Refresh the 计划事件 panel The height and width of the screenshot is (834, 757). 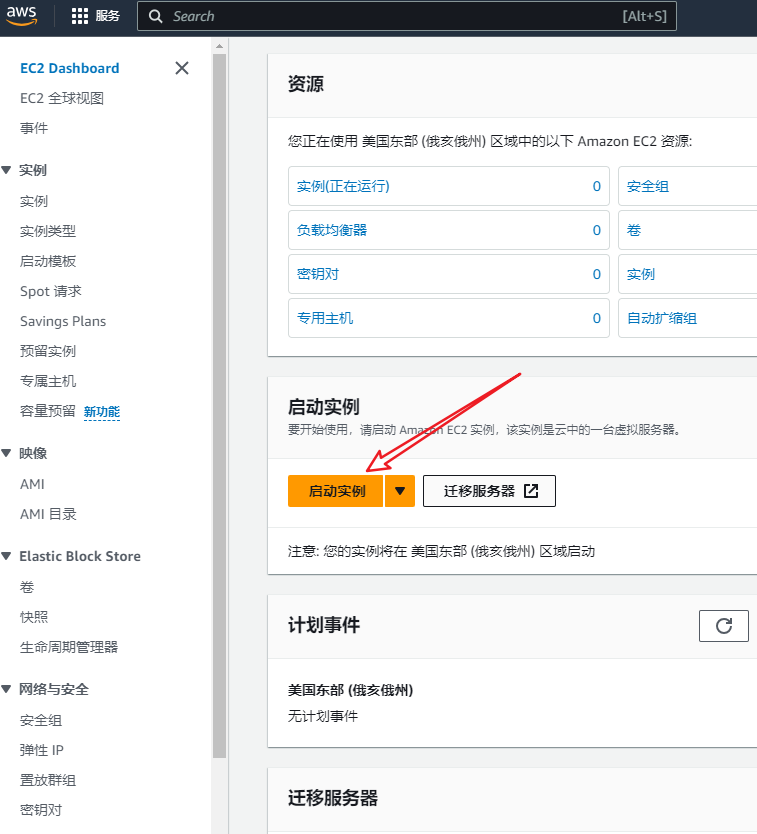[723, 626]
